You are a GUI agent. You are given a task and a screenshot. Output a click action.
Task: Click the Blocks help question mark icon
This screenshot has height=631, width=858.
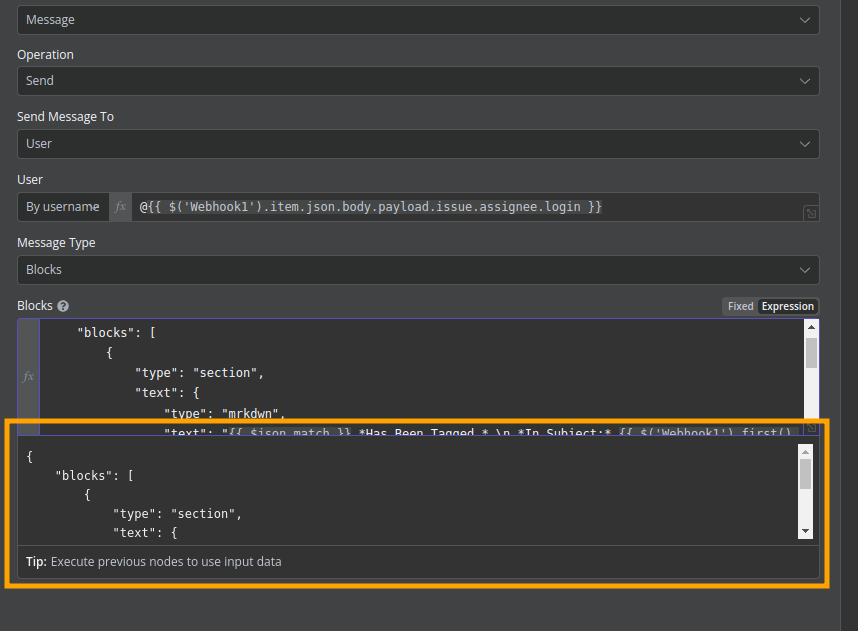63,306
